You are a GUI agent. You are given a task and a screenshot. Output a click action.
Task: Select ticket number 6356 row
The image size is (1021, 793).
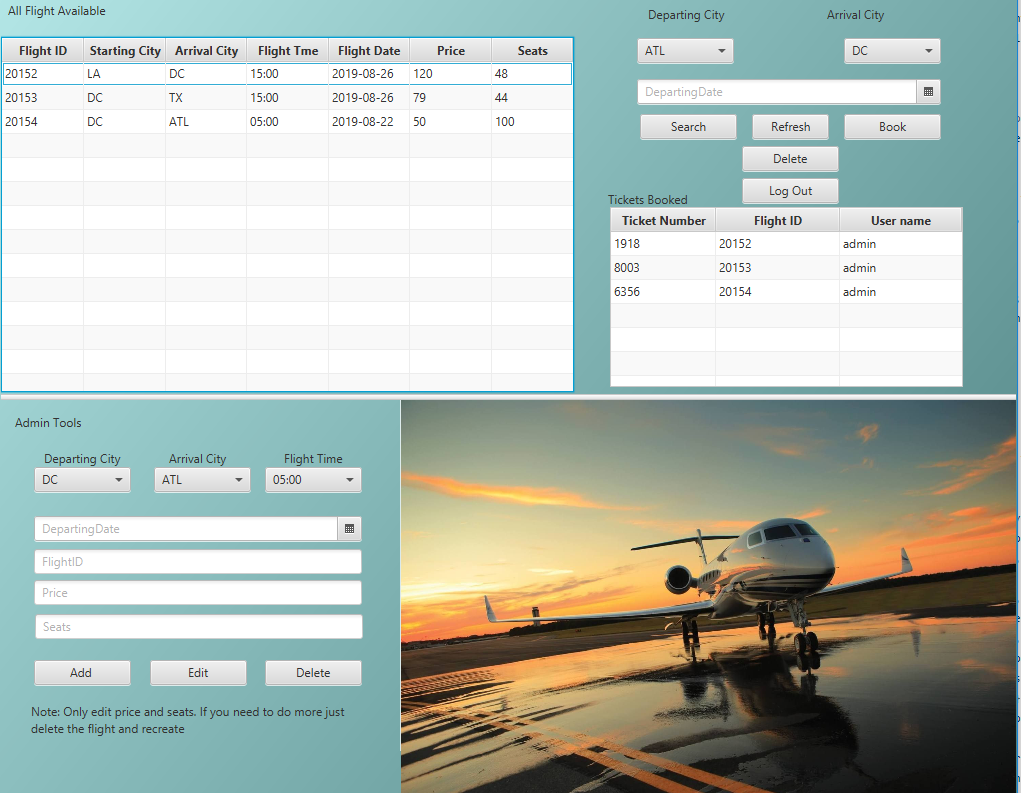point(786,292)
